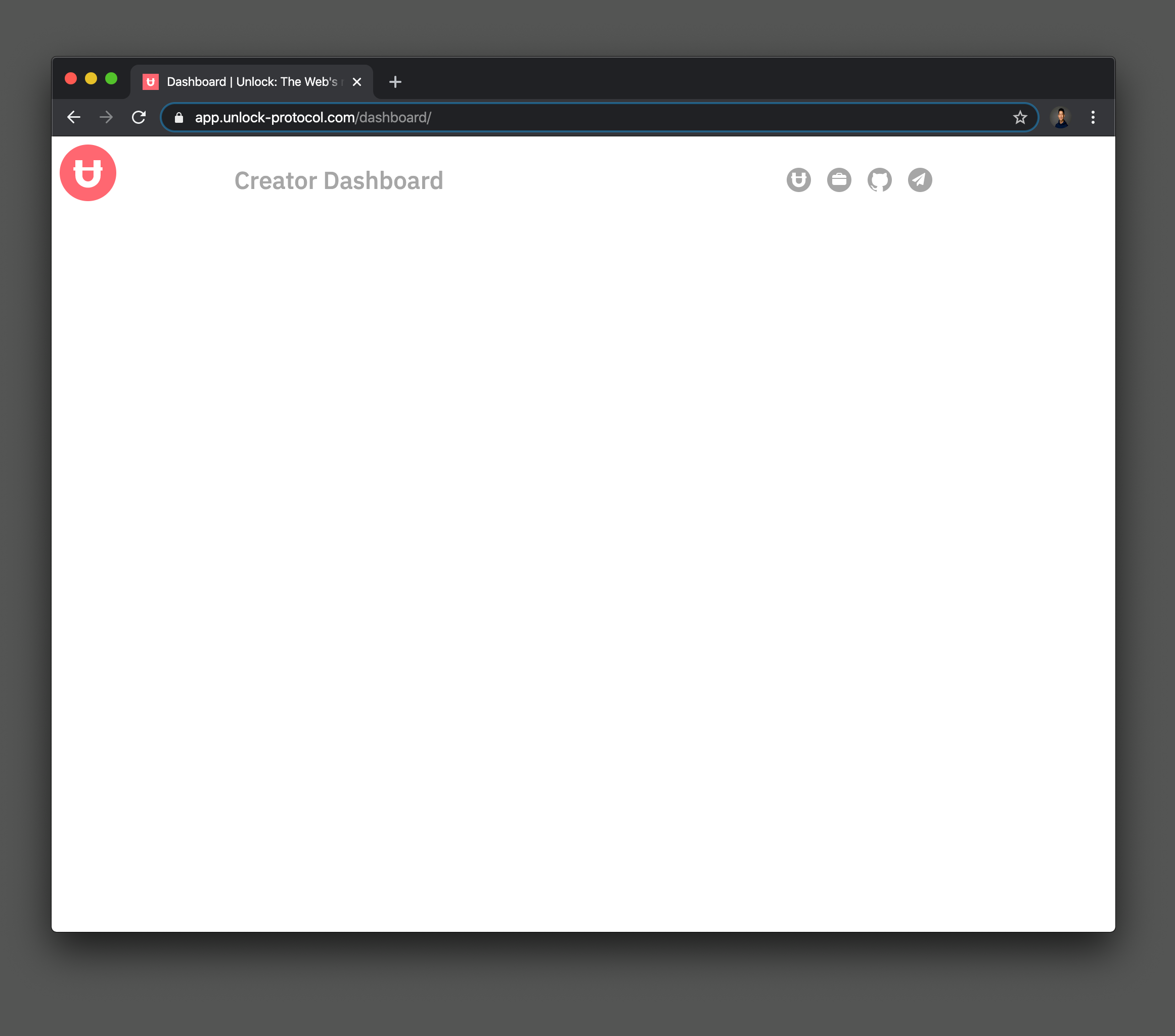1175x1036 pixels.
Task: View site info via lock icon
Action: (179, 118)
